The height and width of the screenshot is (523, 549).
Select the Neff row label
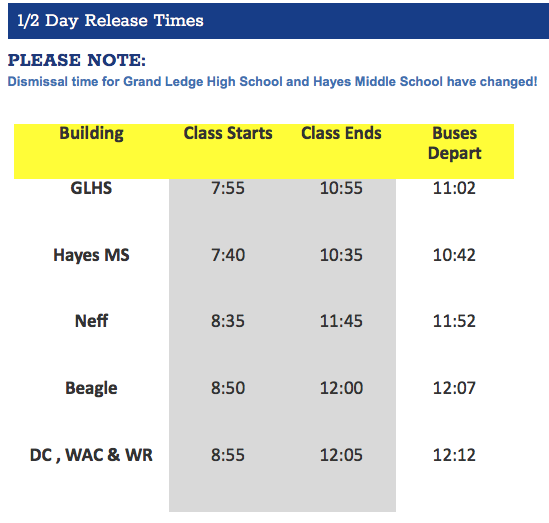pyautogui.click(x=91, y=321)
